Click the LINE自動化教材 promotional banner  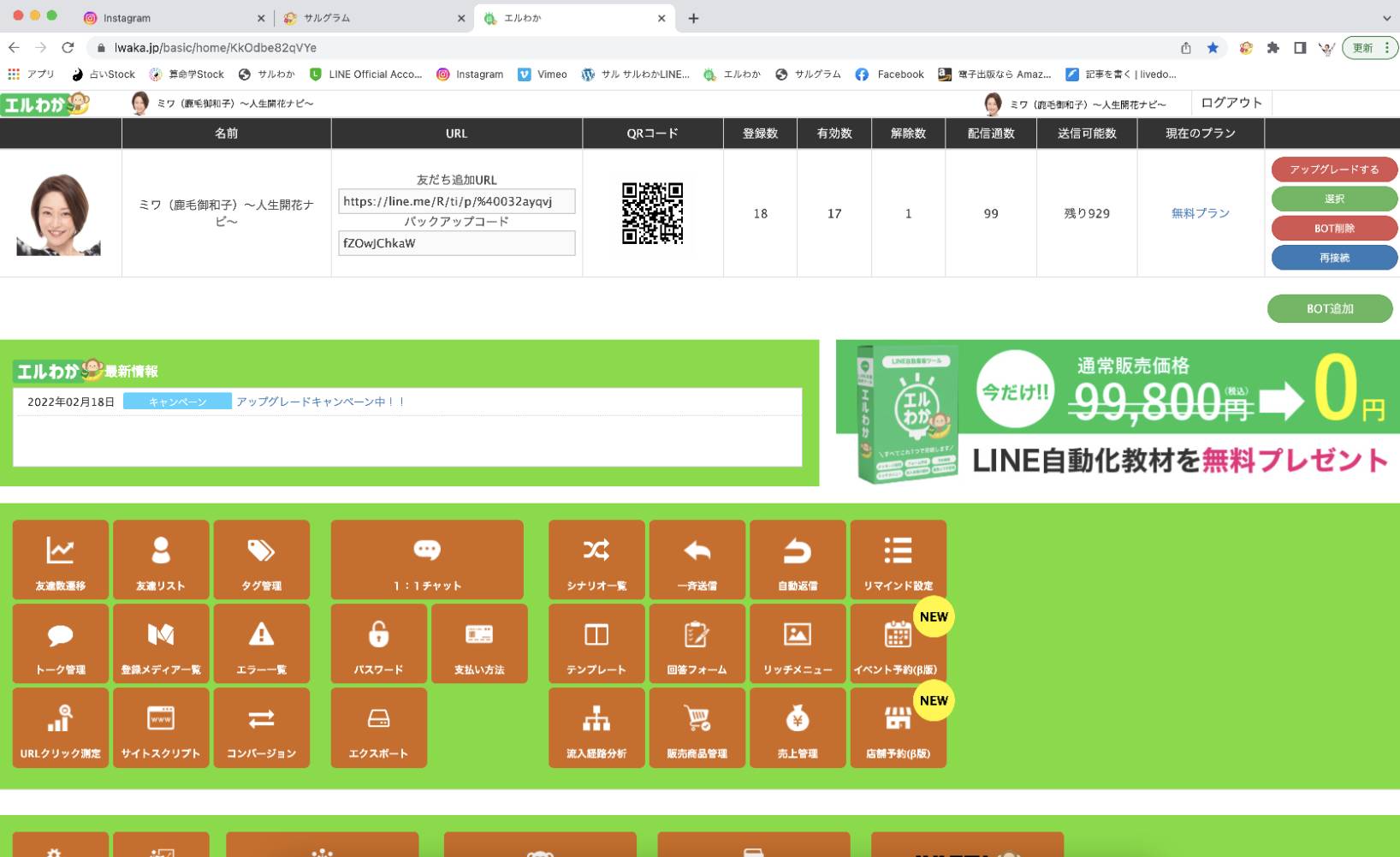click(x=1118, y=413)
